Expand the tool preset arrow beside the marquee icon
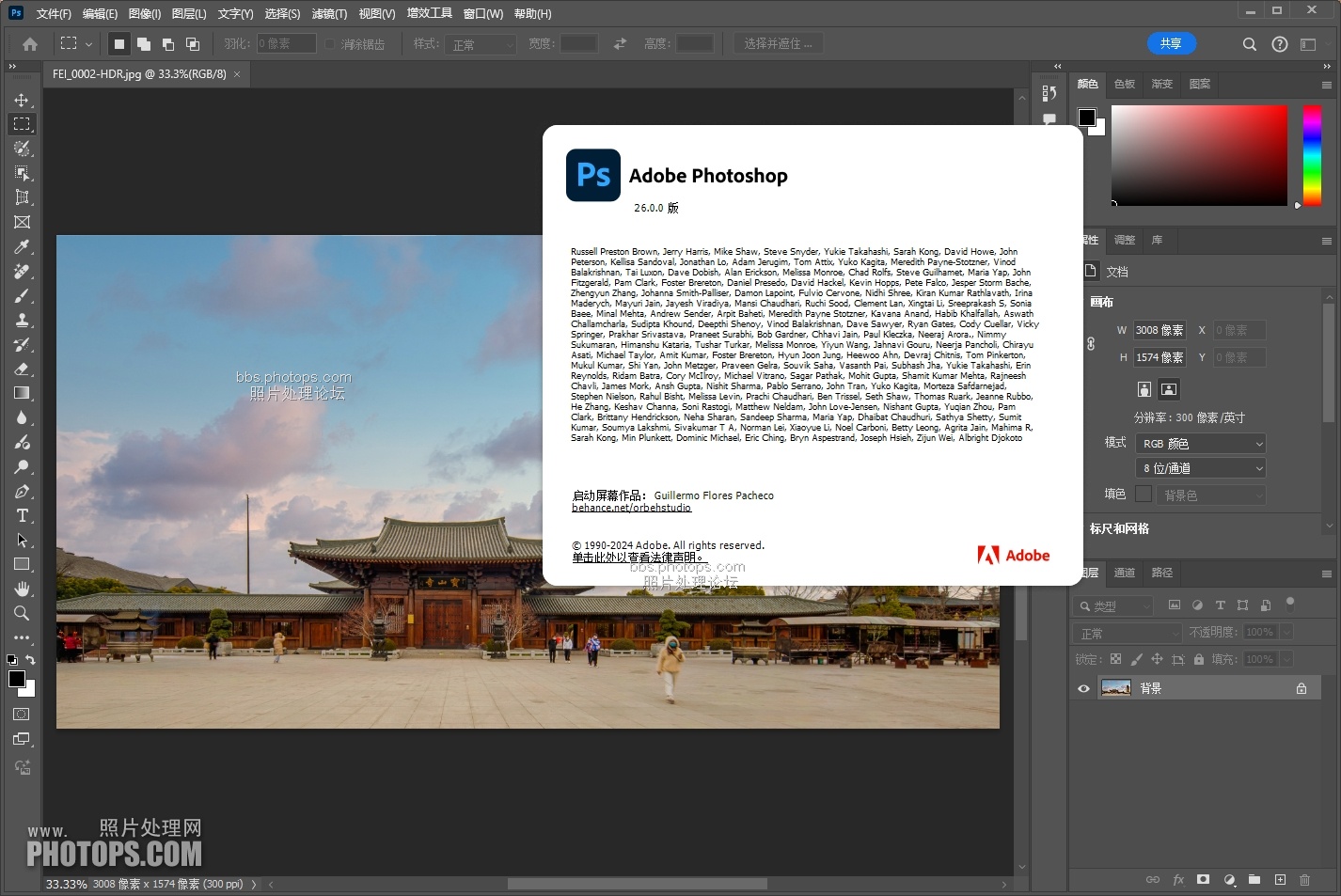The height and width of the screenshot is (896, 1341). (x=89, y=44)
